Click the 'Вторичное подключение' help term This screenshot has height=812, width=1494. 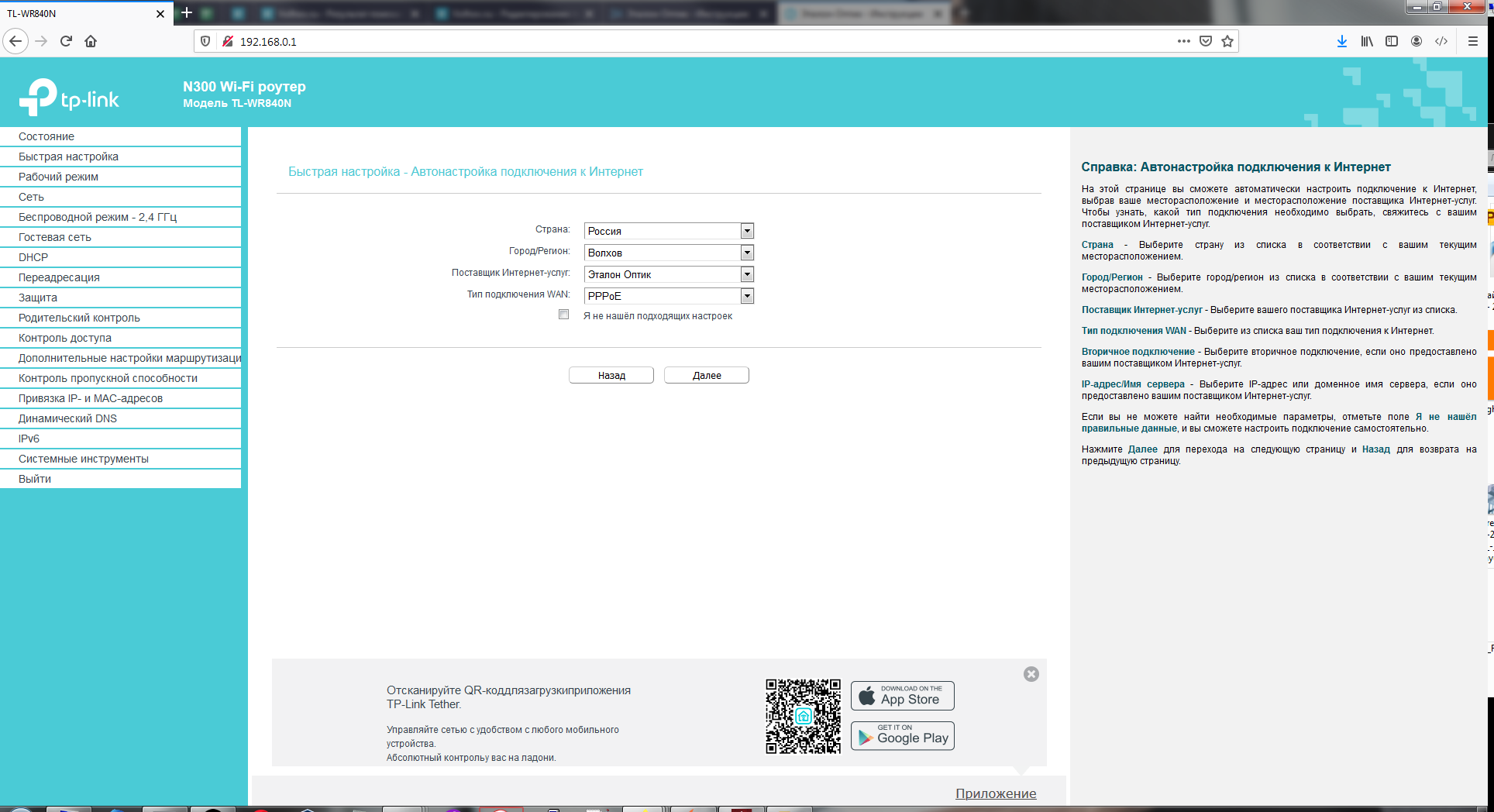(x=1138, y=351)
